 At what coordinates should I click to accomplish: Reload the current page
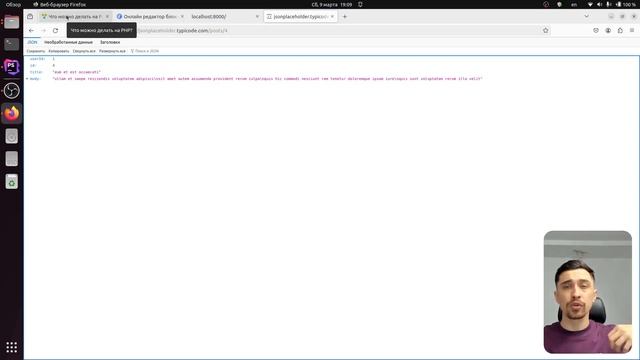56,31
